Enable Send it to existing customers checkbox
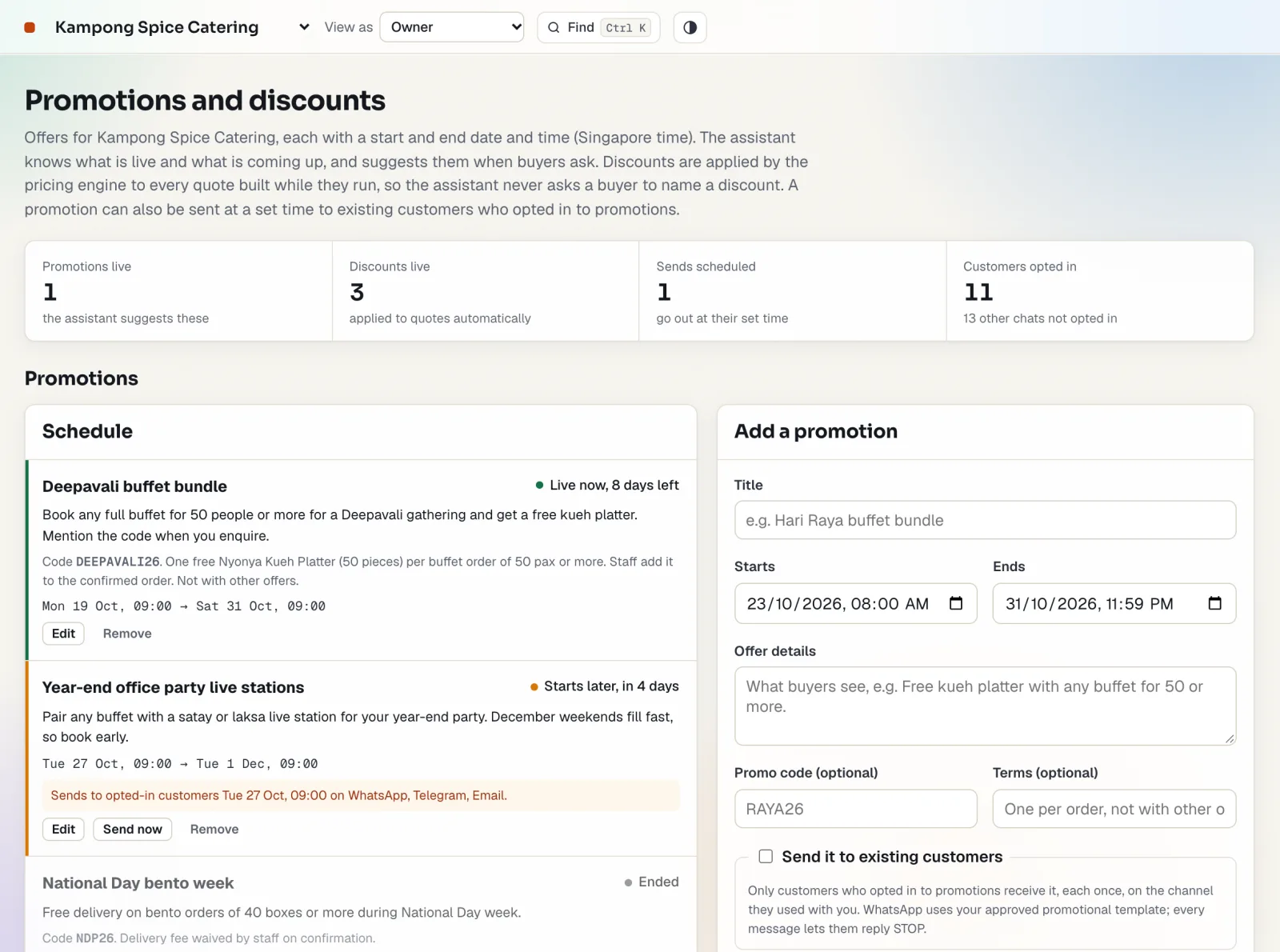 [766, 857]
